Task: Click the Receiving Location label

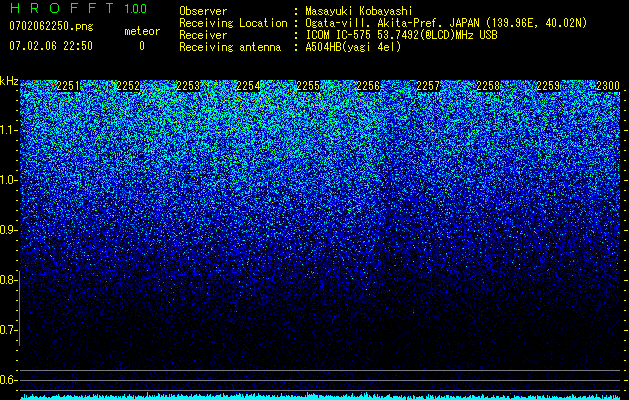Action: point(233,23)
